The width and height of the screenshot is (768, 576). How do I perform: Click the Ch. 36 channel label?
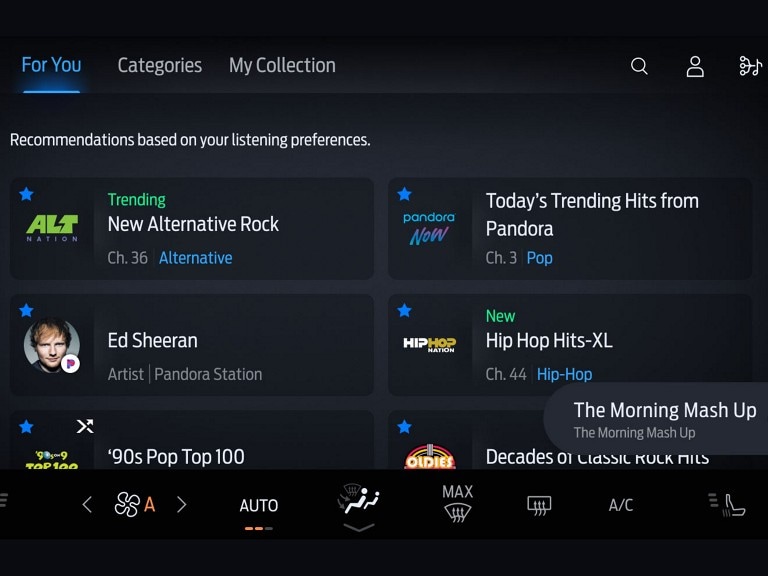[x=127, y=258]
